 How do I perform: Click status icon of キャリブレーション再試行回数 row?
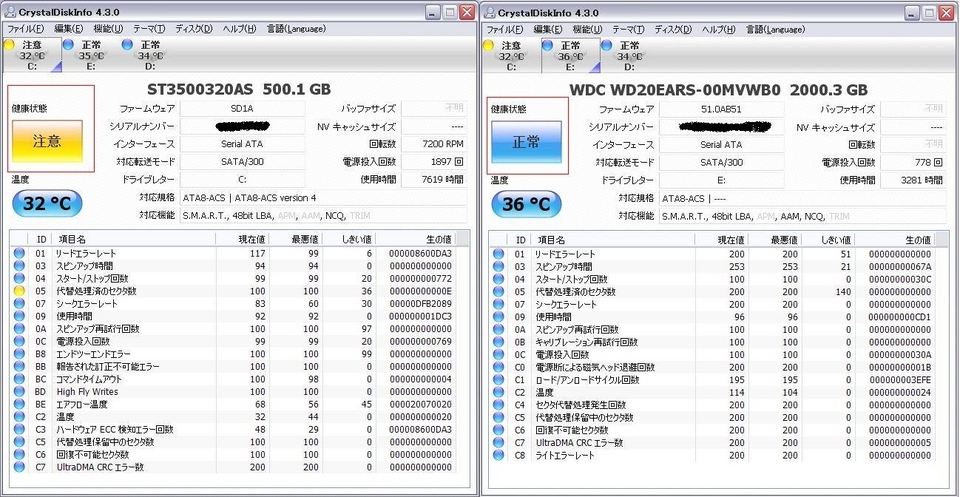tap(498, 342)
